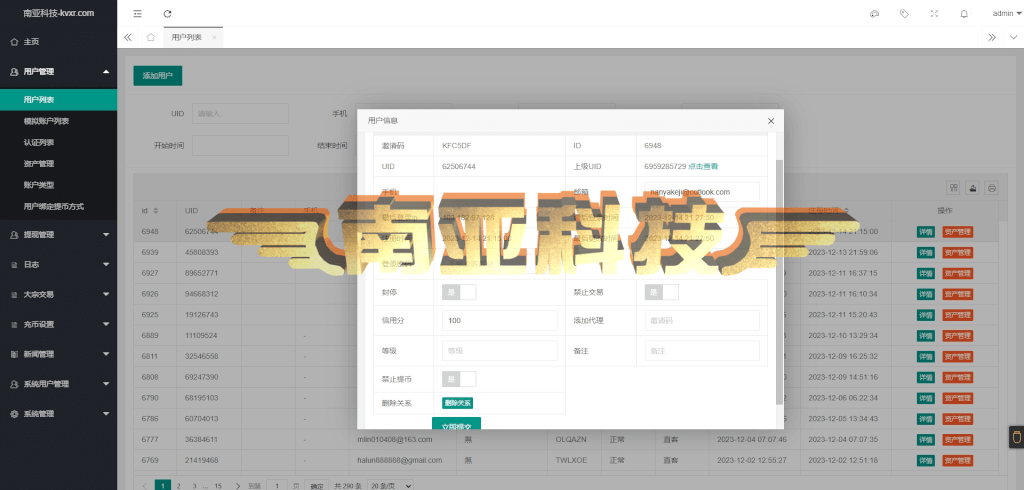Click the floating widget at the right edge
The image size is (1024, 490).
coord(1016,437)
